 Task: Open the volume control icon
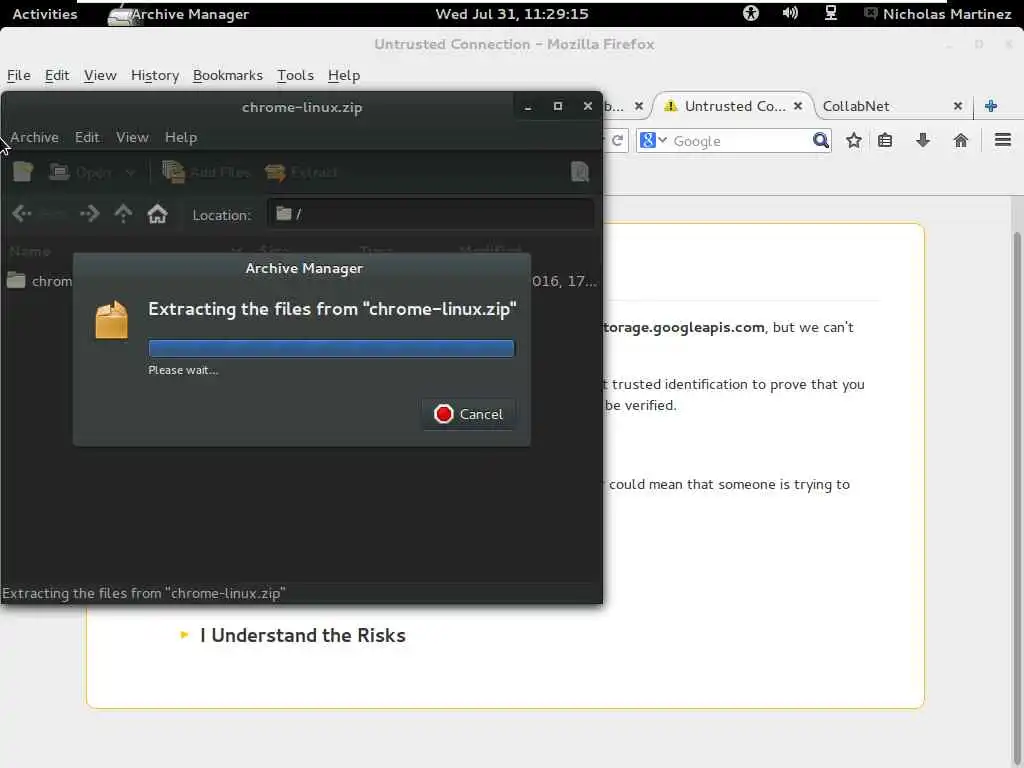(x=790, y=13)
